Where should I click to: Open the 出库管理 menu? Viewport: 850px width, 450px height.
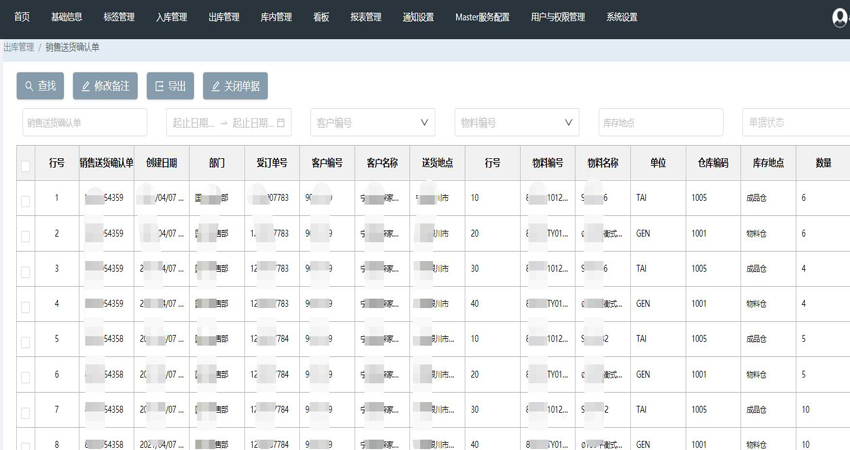tap(223, 17)
